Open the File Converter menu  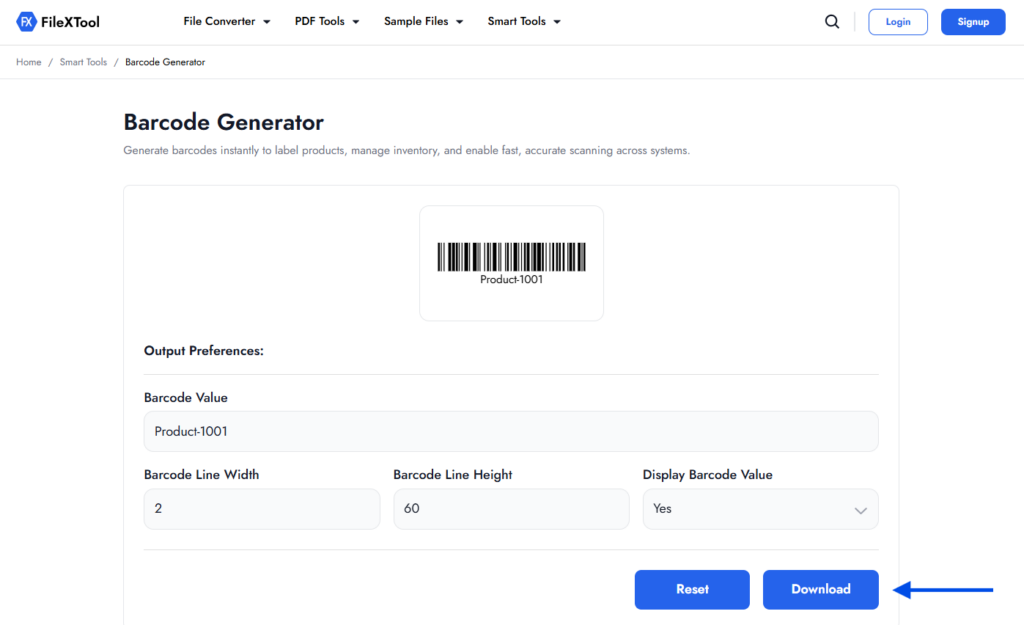219,21
